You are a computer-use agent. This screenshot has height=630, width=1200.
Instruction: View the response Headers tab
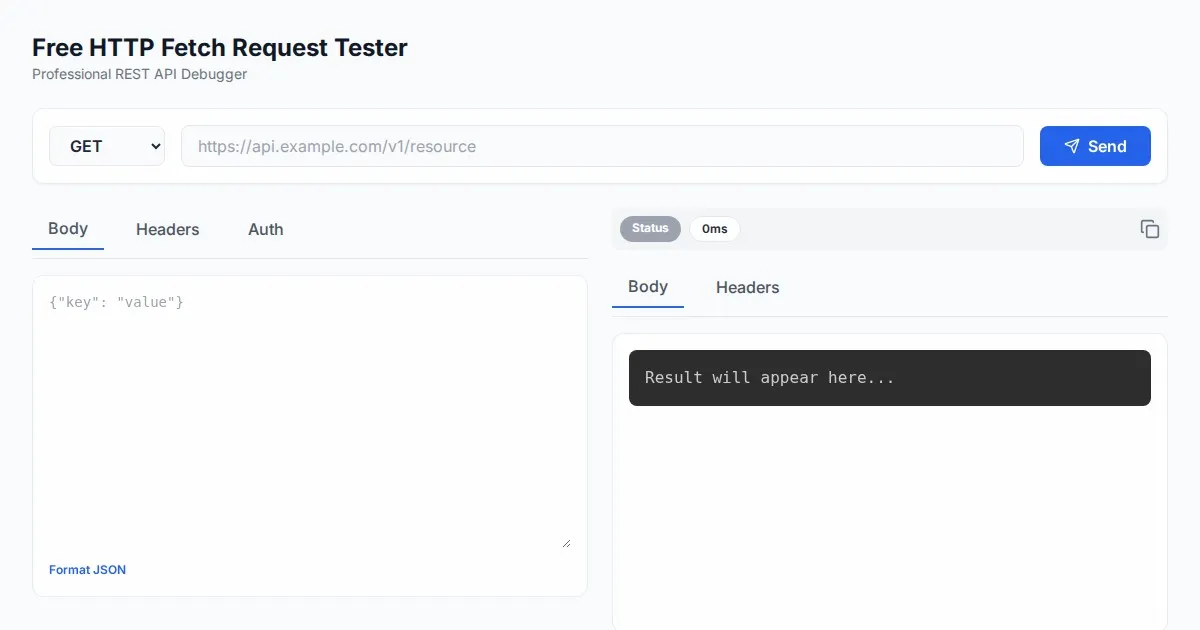click(747, 287)
